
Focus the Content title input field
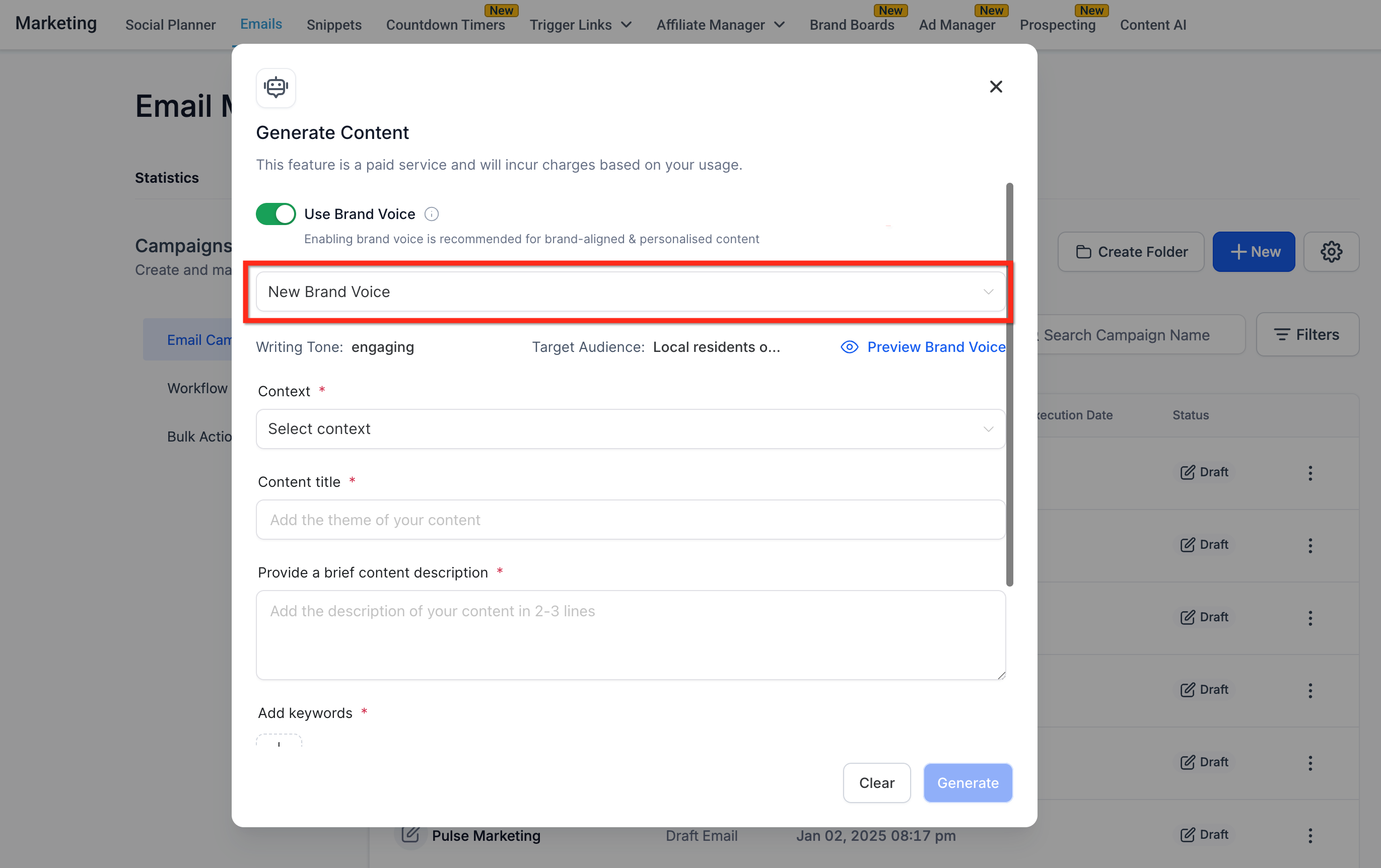tap(630, 520)
